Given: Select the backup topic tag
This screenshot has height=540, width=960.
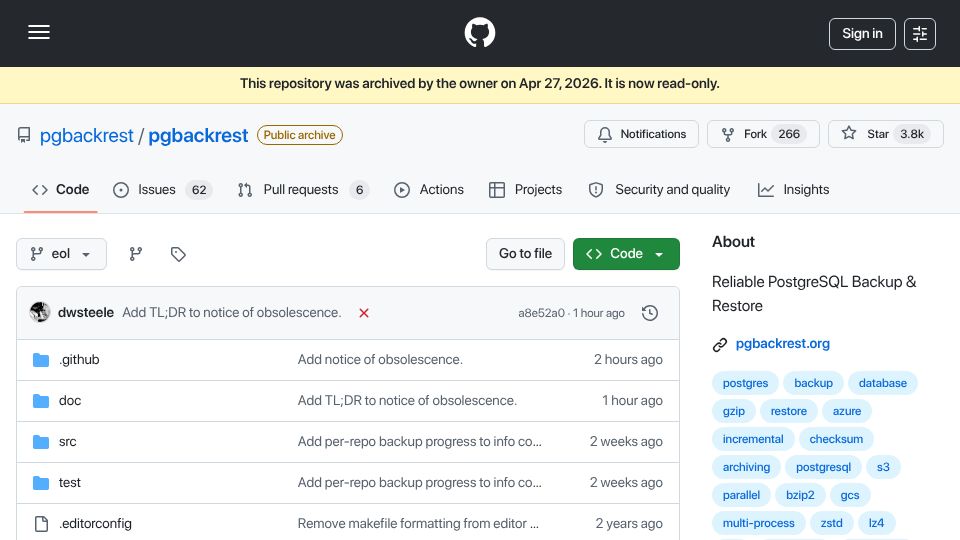Looking at the screenshot, I should pos(813,383).
